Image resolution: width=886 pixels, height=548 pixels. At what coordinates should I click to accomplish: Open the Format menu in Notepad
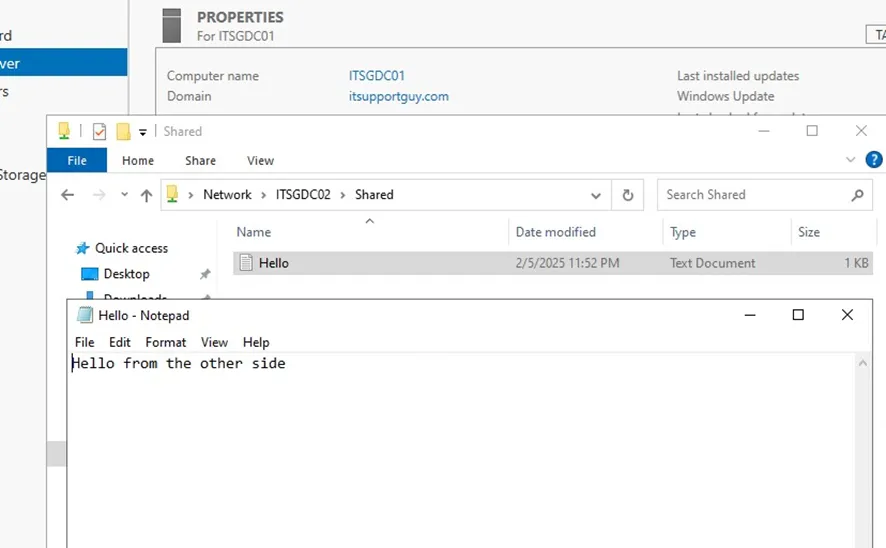click(x=166, y=342)
